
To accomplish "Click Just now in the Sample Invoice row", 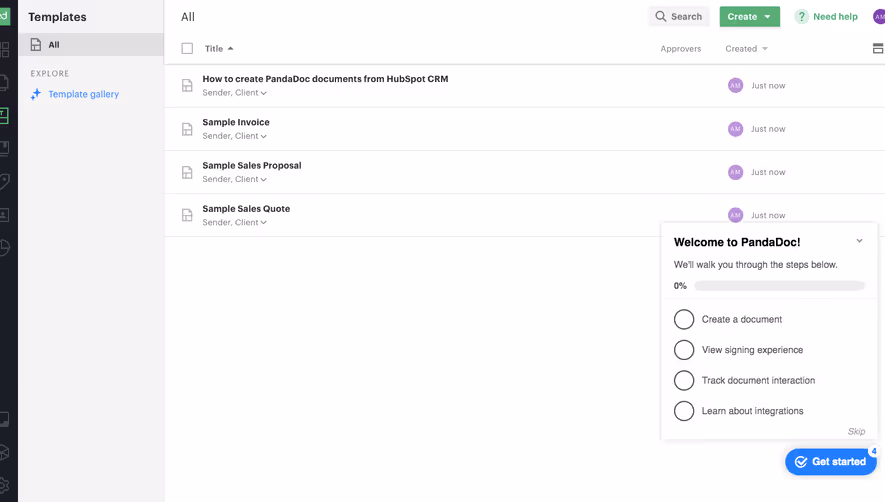I will tap(768, 129).
